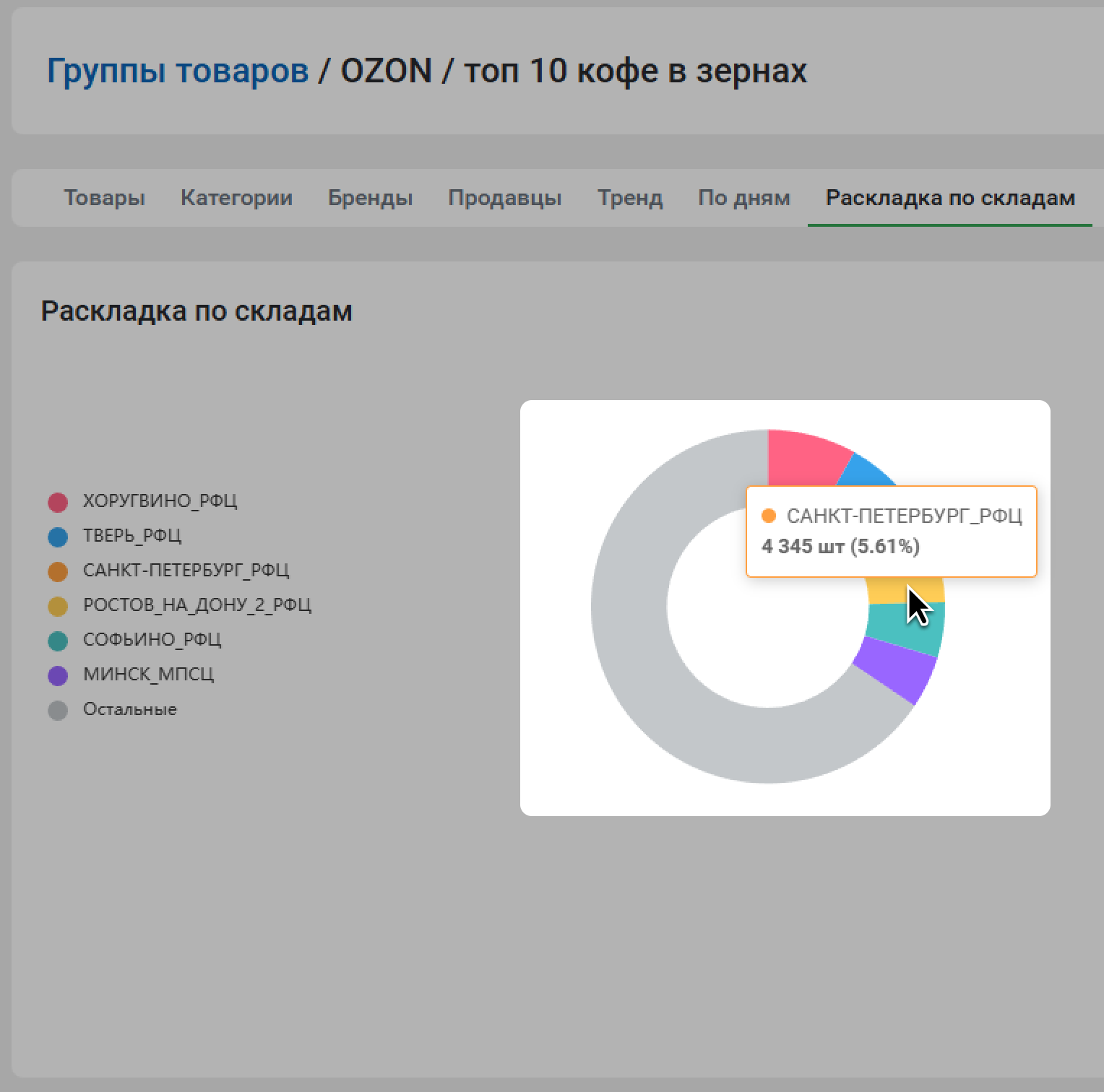The width and height of the screenshot is (1104, 1092).
Task: Click the gray Остальные legend dot
Action: (58, 710)
